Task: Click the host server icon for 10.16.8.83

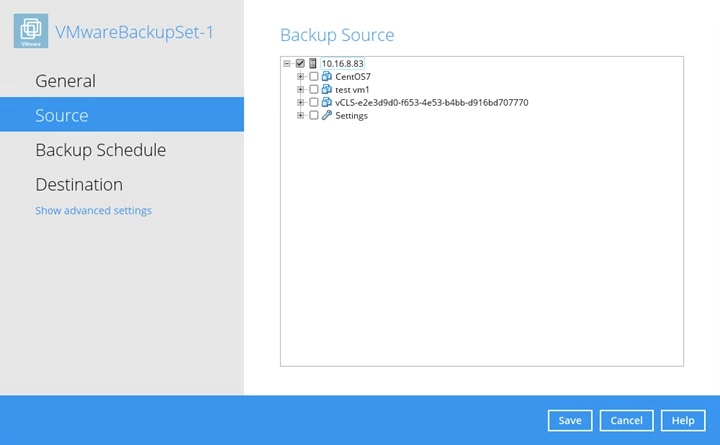Action: 313,63
